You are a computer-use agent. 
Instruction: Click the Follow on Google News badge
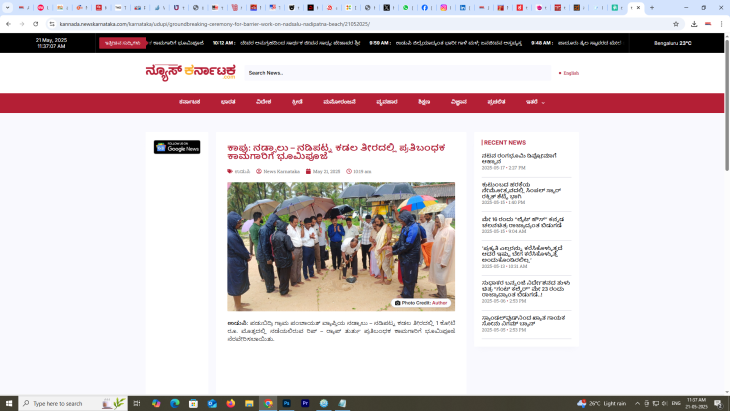[x=177, y=147]
